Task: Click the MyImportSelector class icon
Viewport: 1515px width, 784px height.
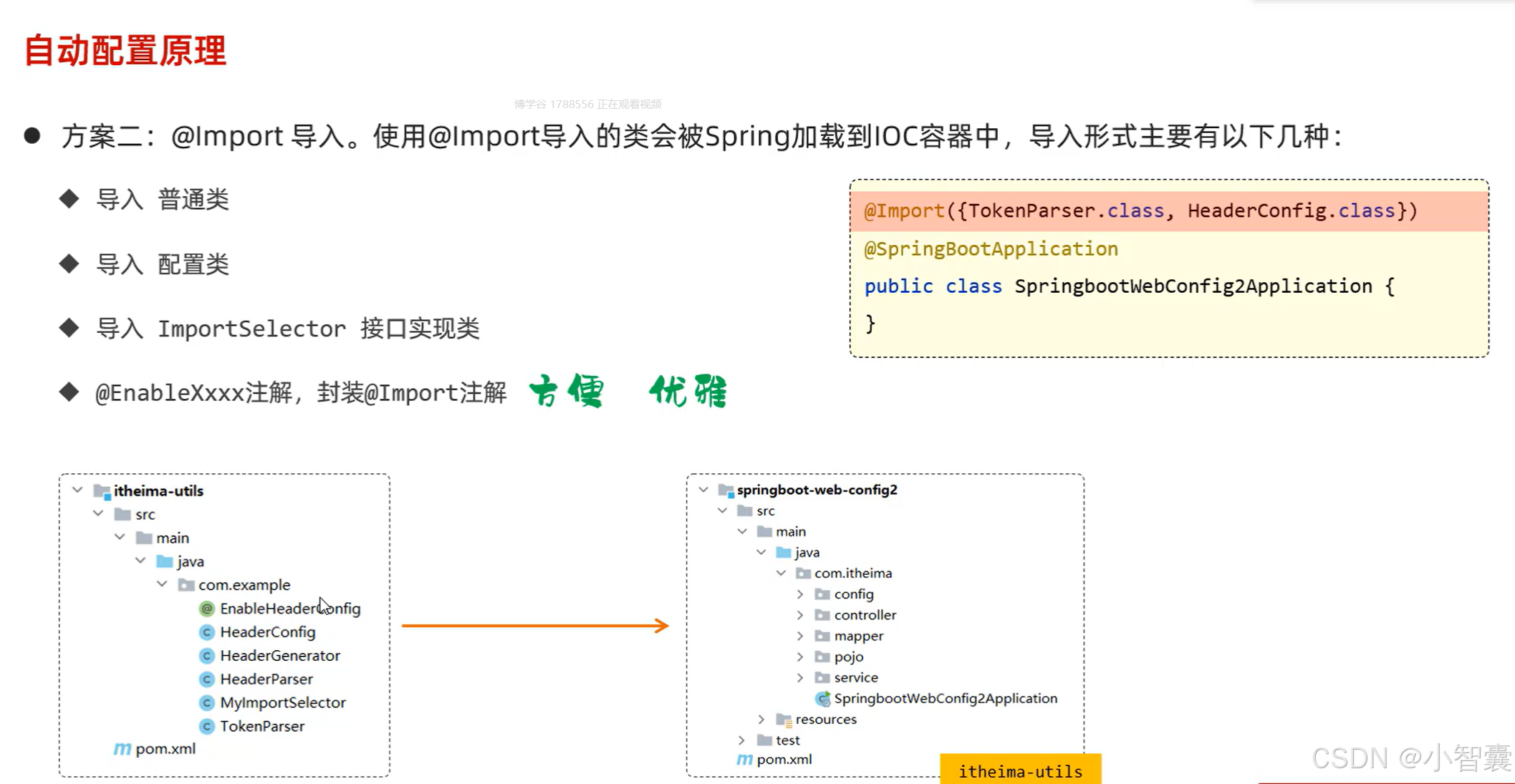Action: pyautogui.click(x=207, y=703)
